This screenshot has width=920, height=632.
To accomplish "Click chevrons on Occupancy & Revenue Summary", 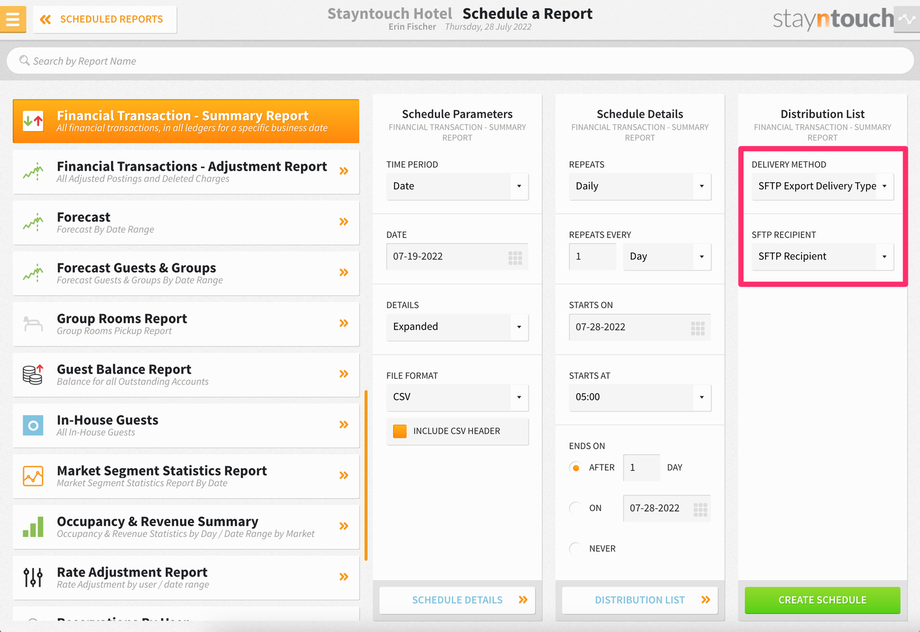I will click(344, 526).
